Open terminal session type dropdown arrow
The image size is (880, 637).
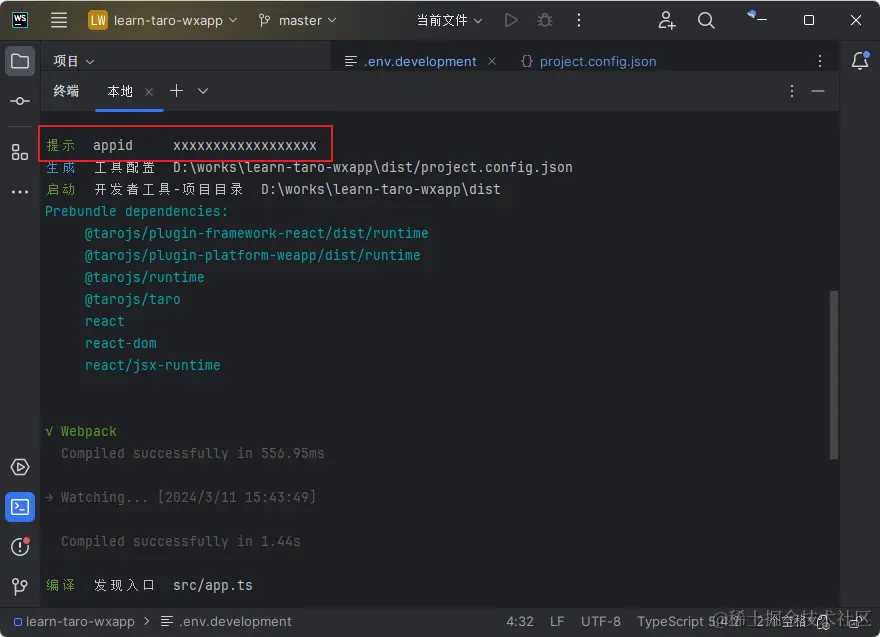(203, 91)
